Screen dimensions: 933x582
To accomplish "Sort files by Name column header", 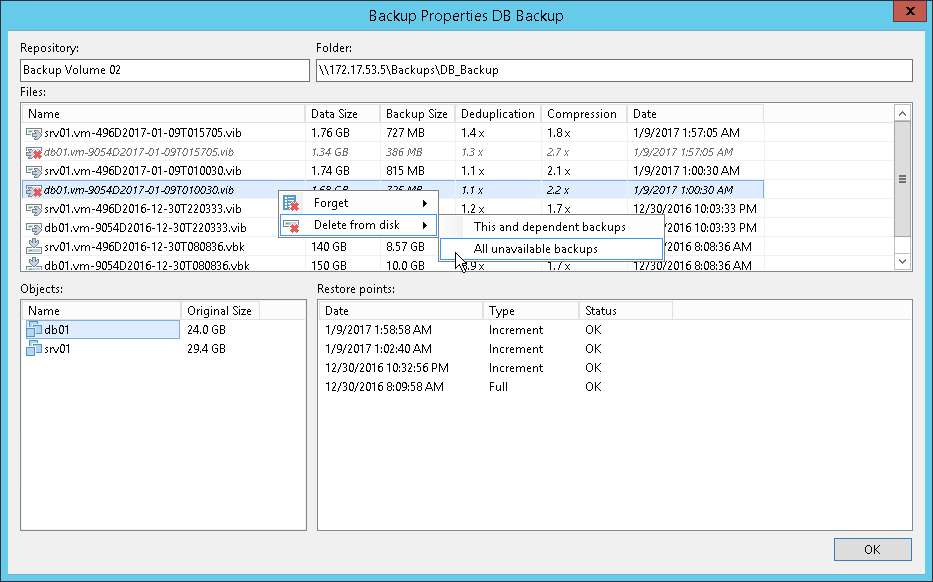I will click(x=164, y=114).
